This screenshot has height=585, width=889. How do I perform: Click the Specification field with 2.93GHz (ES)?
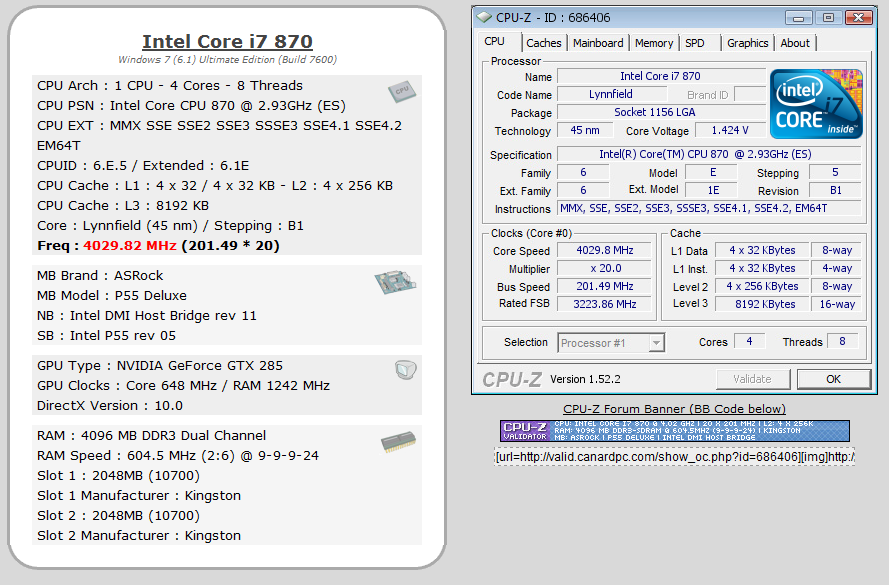pyautogui.click(x=709, y=154)
